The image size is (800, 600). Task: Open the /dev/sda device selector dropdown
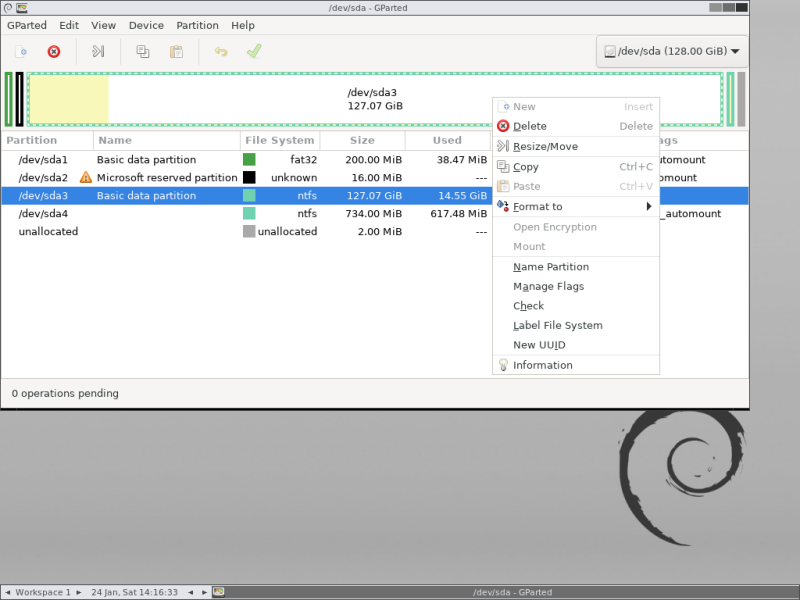coord(672,51)
